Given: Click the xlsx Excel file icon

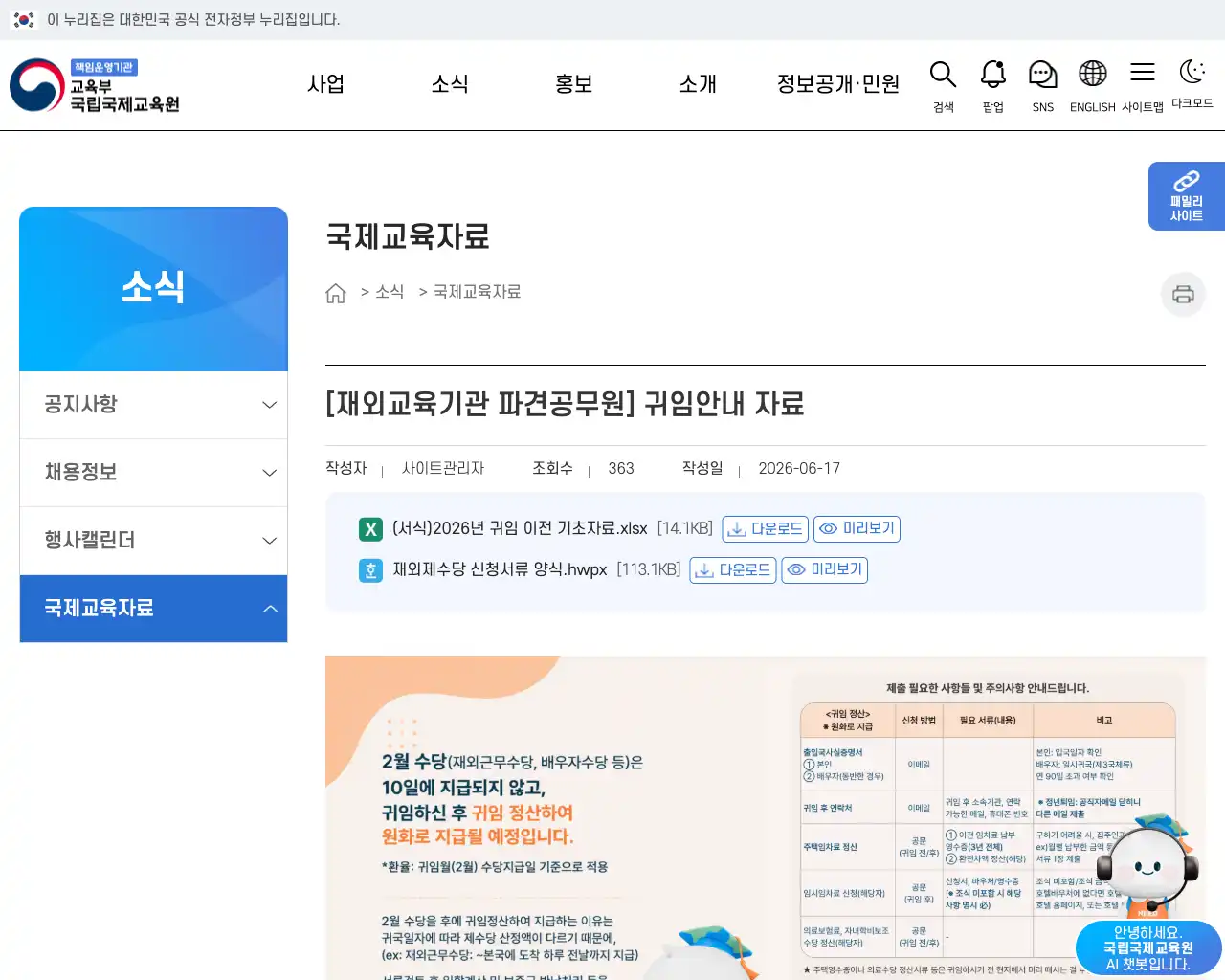Looking at the screenshot, I should (x=370, y=529).
